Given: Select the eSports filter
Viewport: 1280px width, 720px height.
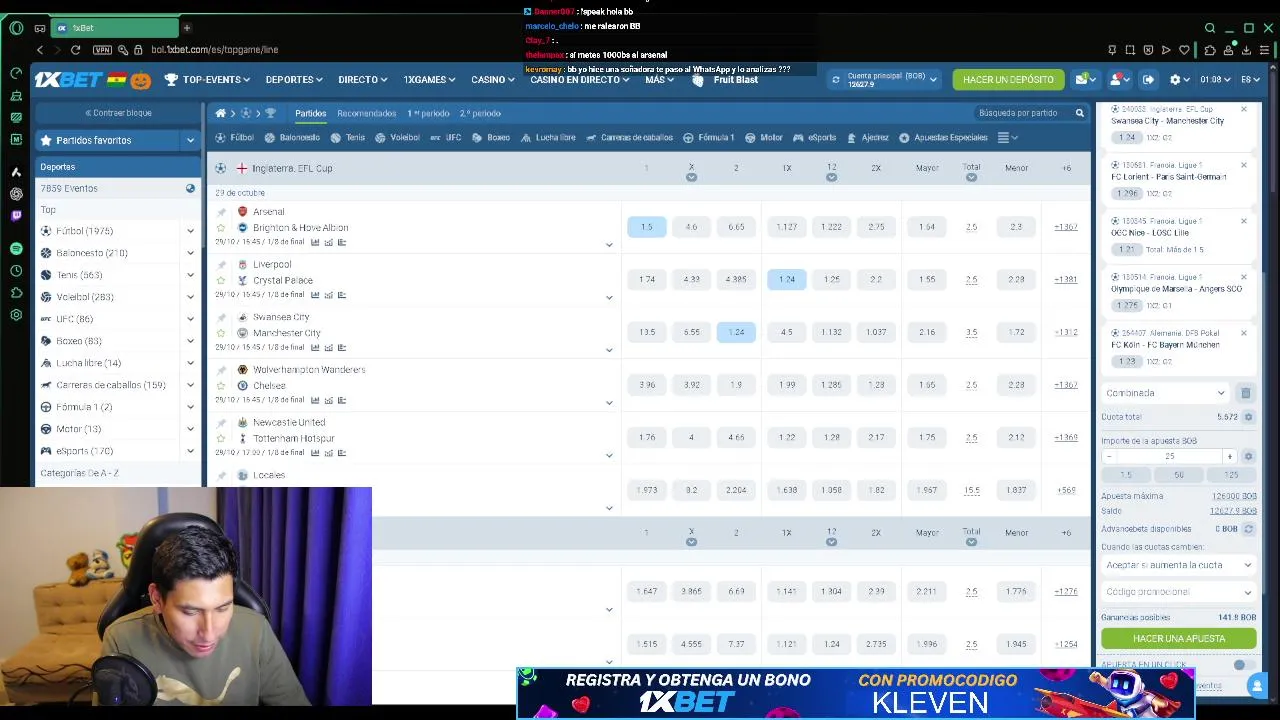Looking at the screenshot, I should coord(814,138).
